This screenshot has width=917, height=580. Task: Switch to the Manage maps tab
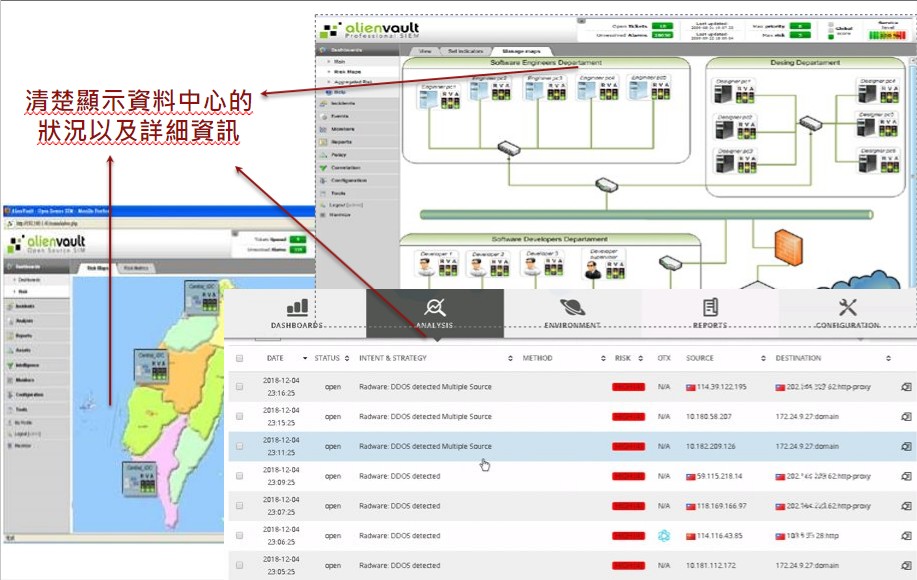(x=523, y=49)
